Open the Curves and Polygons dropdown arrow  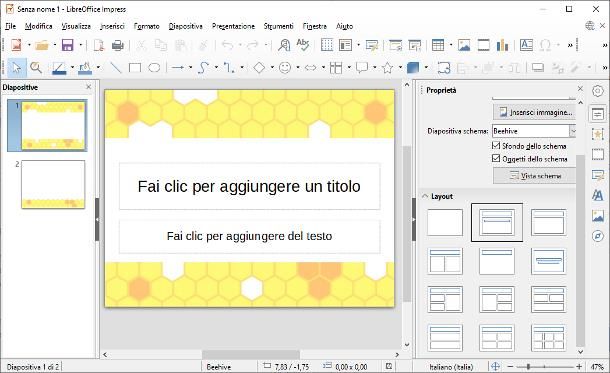(216, 68)
